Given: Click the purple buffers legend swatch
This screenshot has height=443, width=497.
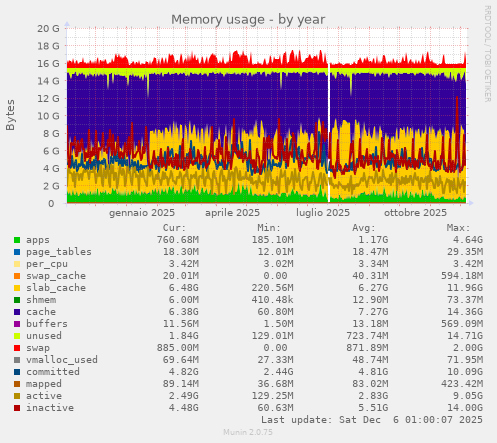Looking at the screenshot, I should click(x=17, y=324).
